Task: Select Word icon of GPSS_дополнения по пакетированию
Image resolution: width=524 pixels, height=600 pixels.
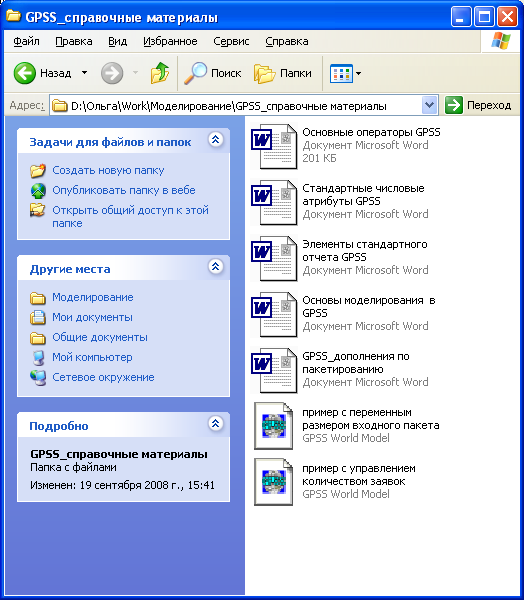Action: point(274,370)
